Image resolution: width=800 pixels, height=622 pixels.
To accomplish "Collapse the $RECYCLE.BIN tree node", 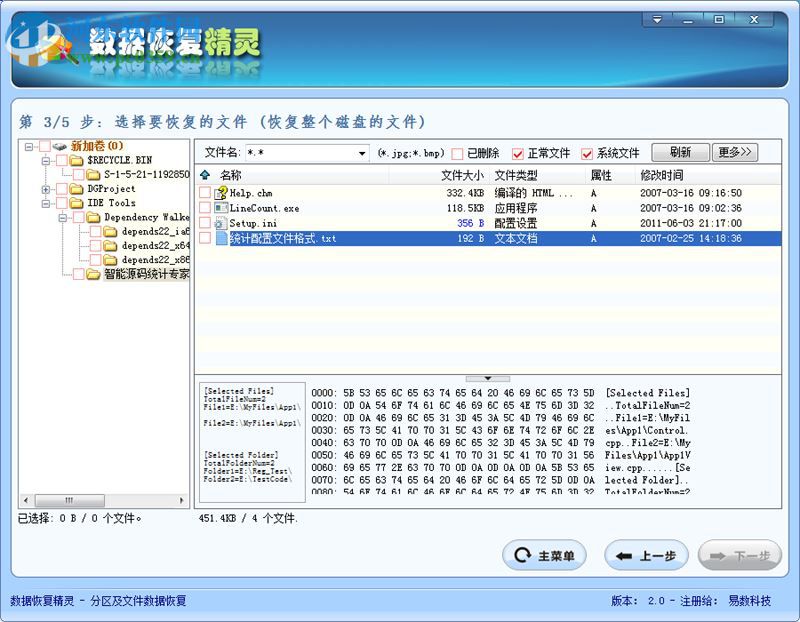I will point(45,161).
